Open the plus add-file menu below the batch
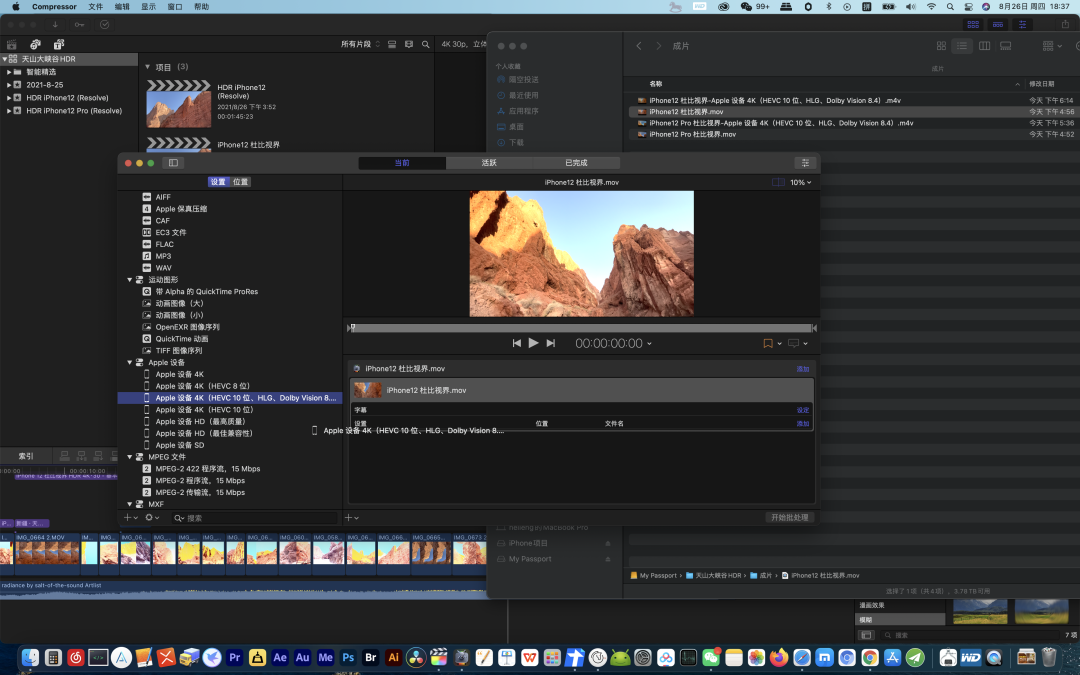The height and width of the screenshot is (675, 1080). coord(351,517)
